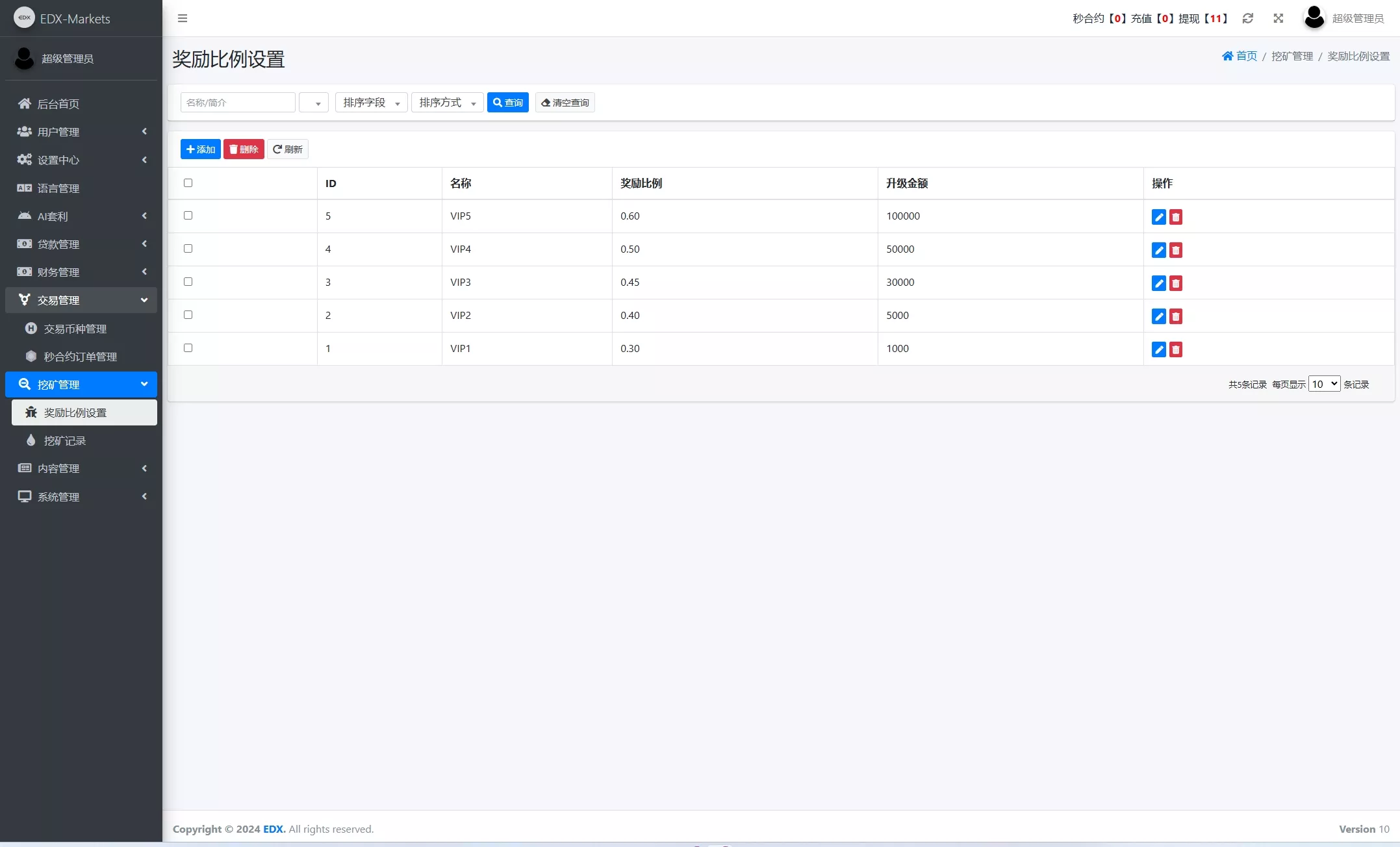Click the fullscreen expand icon
1400x847 pixels.
[x=1278, y=18]
